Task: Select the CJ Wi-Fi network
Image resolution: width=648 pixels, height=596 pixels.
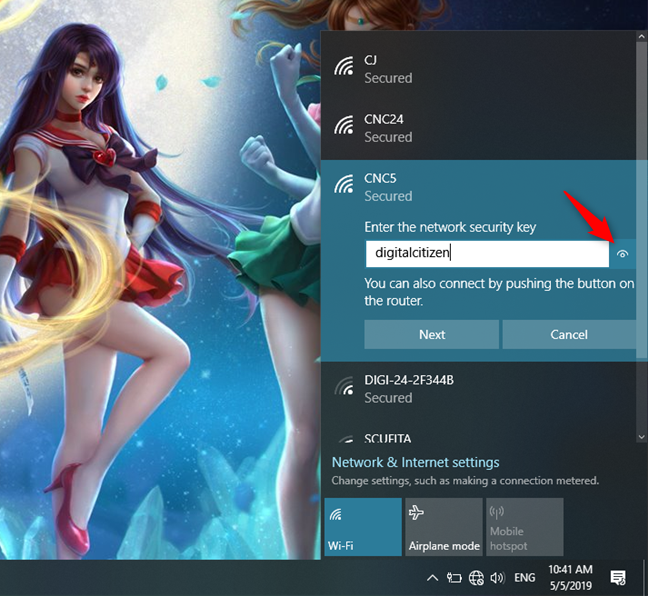Action: tap(479, 69)
